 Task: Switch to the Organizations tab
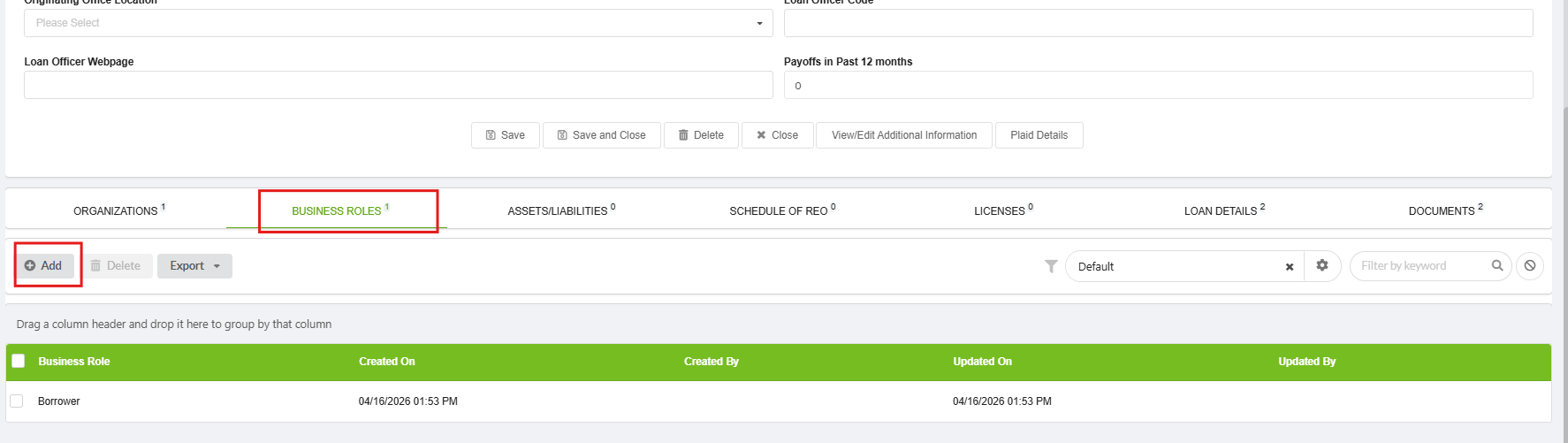[118, 210]
